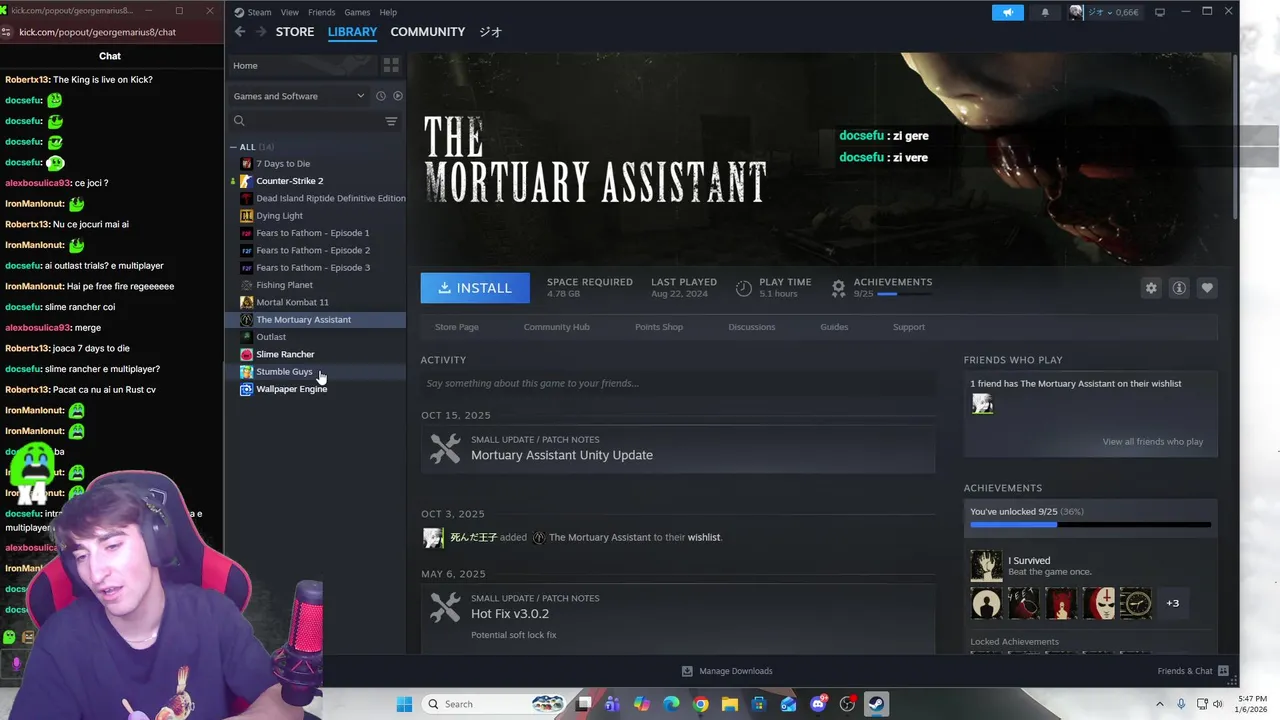The height and width of the screenshot is (720, 1280).
Task: Click the library search field
Action: click(309, 121)
